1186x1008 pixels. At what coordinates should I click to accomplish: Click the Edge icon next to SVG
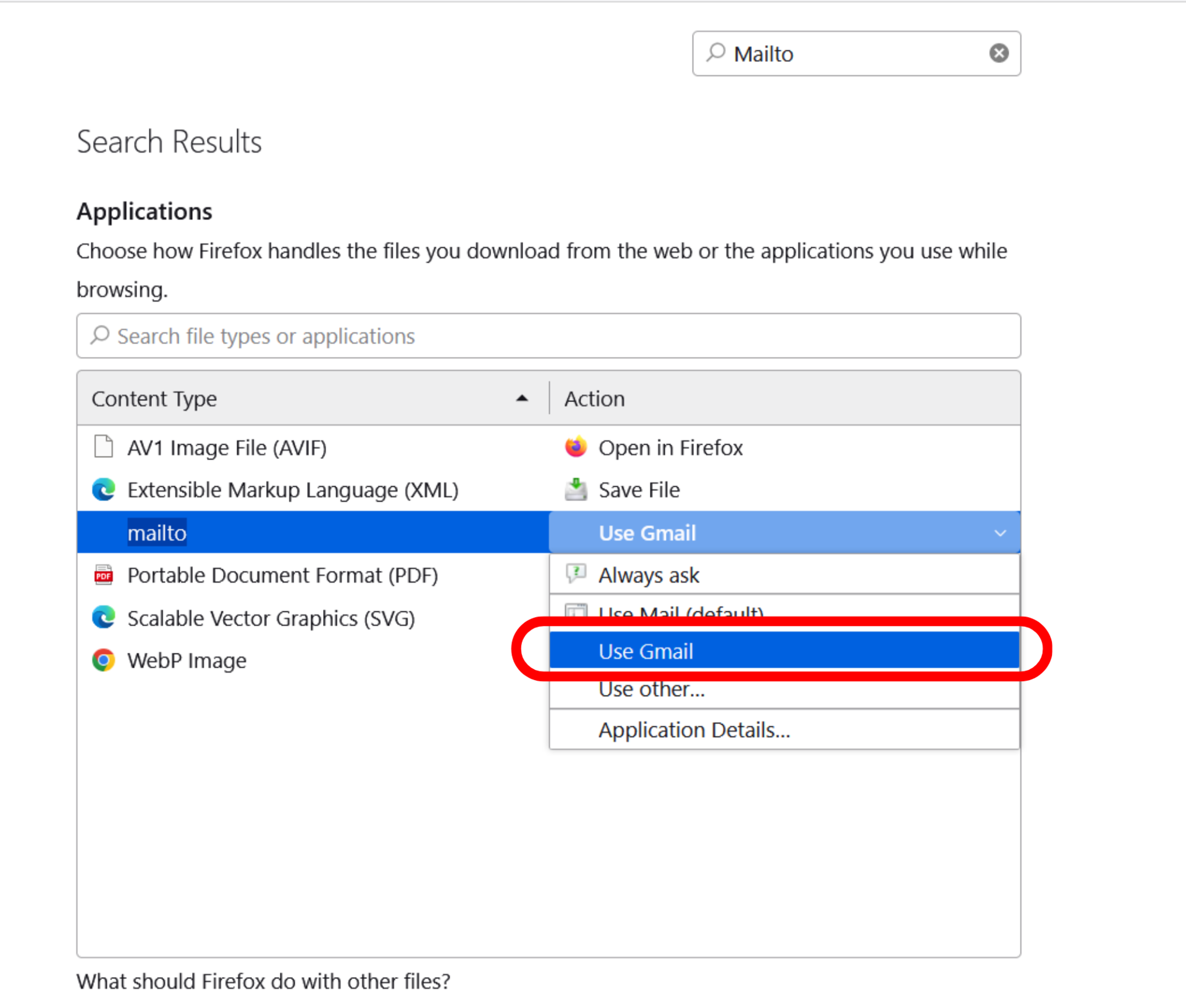(103, 617)
